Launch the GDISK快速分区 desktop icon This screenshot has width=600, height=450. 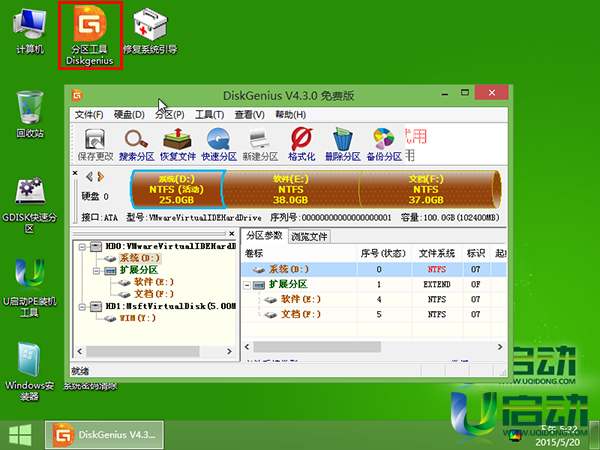pyautogui.click(x=29, y=204)
